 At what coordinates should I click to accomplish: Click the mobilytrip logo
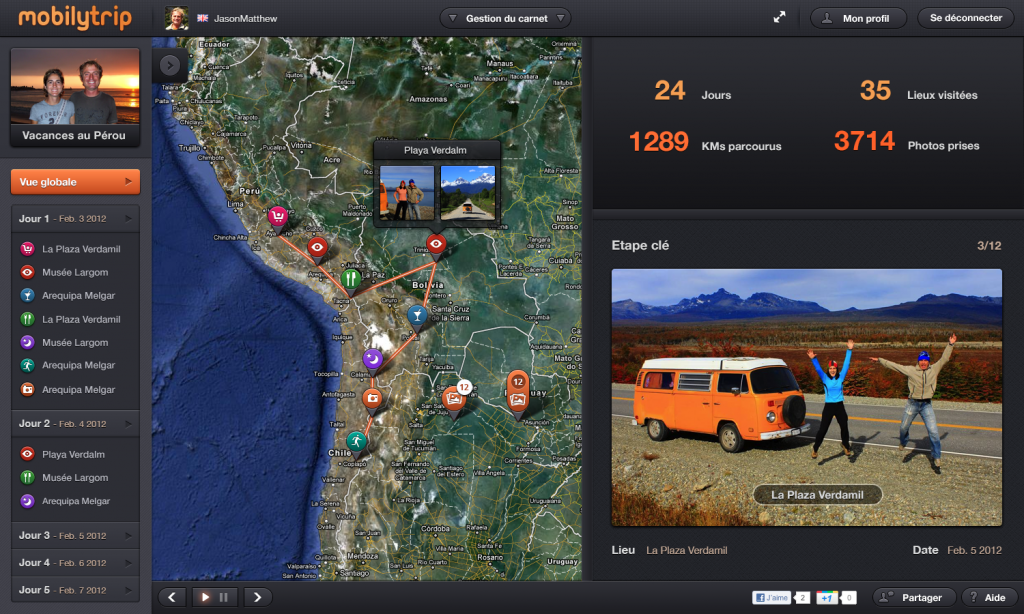74,18
